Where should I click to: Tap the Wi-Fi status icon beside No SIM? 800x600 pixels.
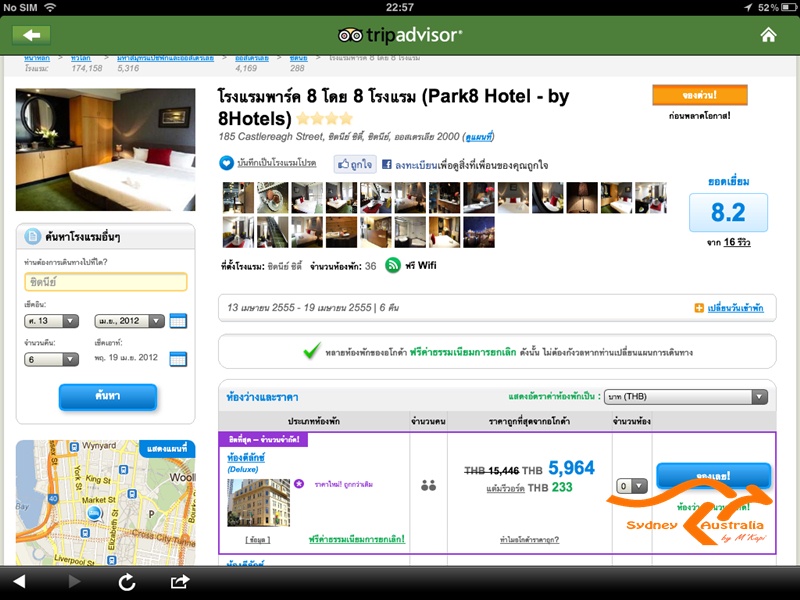[x=50, y=7]
